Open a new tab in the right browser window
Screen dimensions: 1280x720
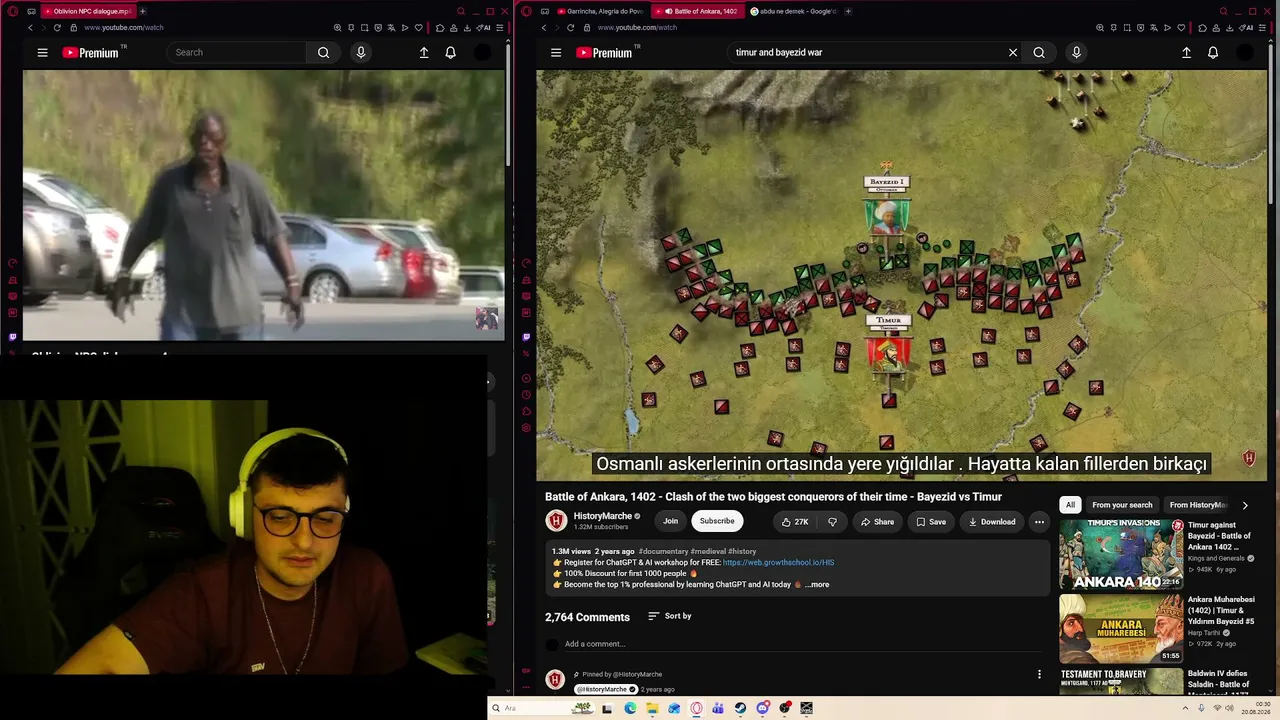coord(848,11)
